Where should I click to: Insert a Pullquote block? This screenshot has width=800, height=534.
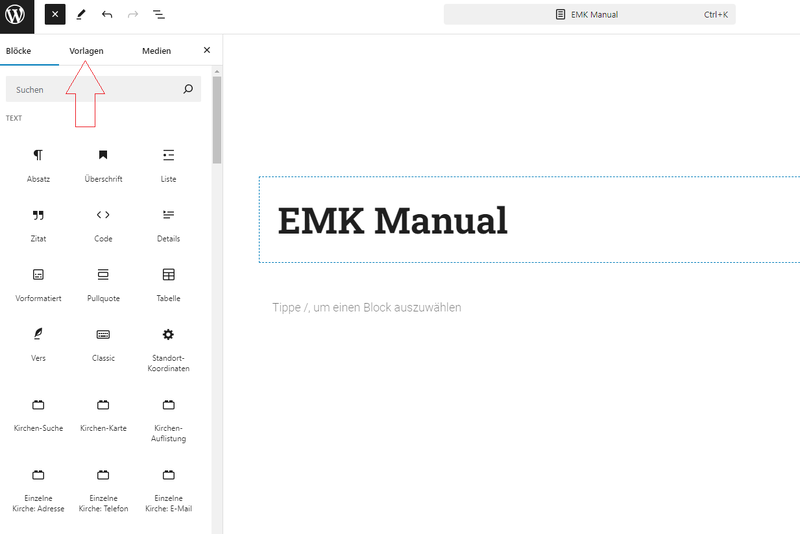(103, 285)
